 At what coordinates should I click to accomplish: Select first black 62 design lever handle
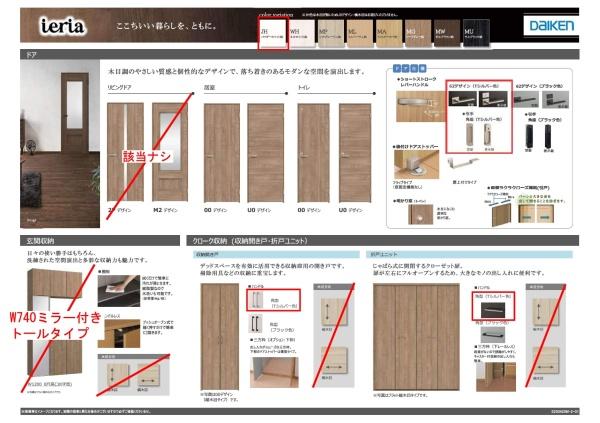pos(526,100)
